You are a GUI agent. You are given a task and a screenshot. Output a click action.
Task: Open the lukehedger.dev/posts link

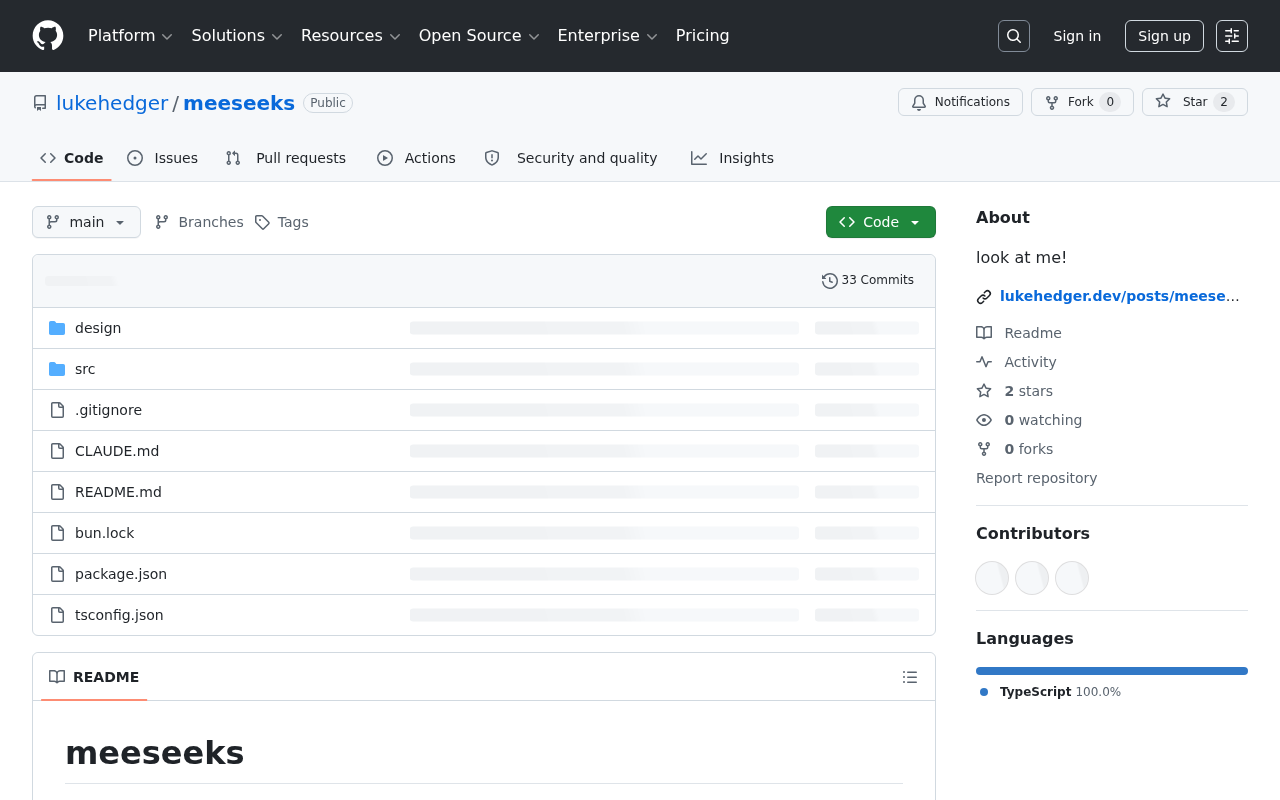(x=1120, y=296)
